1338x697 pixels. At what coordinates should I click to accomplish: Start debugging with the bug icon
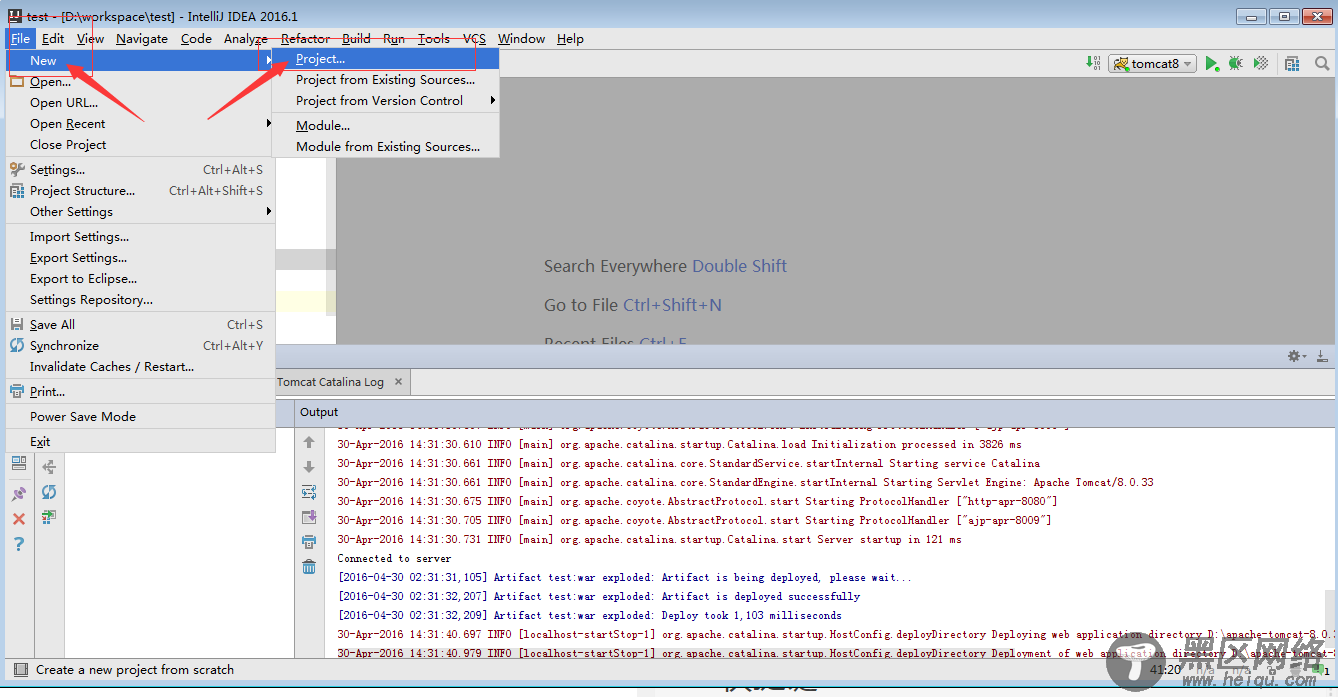(1236, 63)
